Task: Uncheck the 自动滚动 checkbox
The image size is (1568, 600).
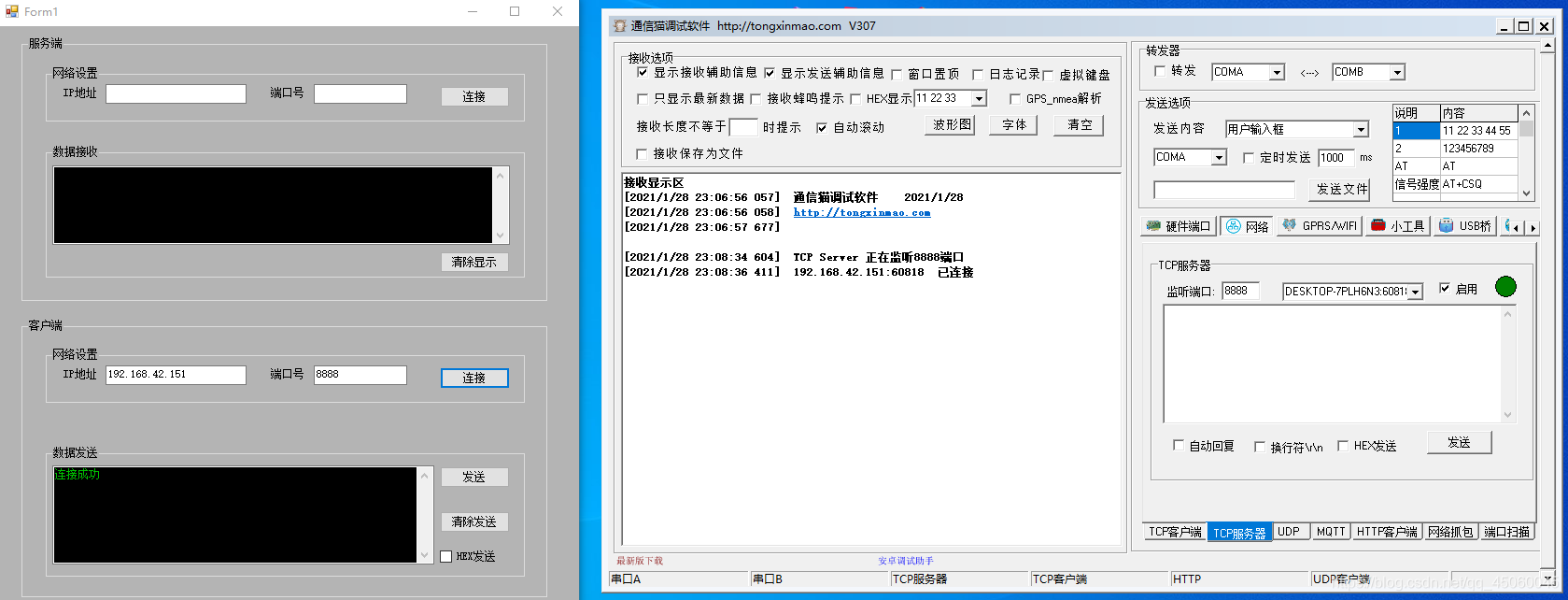Action: point(822,127)
